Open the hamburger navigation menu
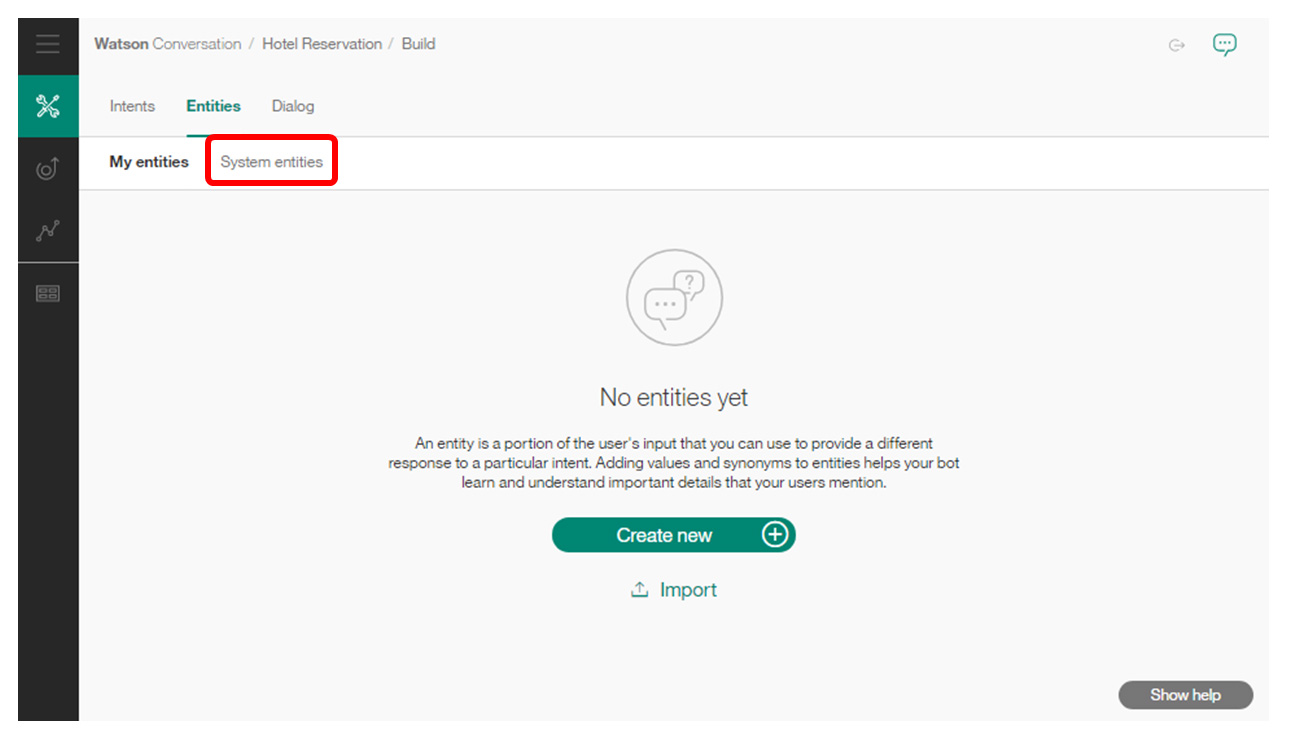The image size is (1294, 746). pyautogui.click(x=47, y=45)
